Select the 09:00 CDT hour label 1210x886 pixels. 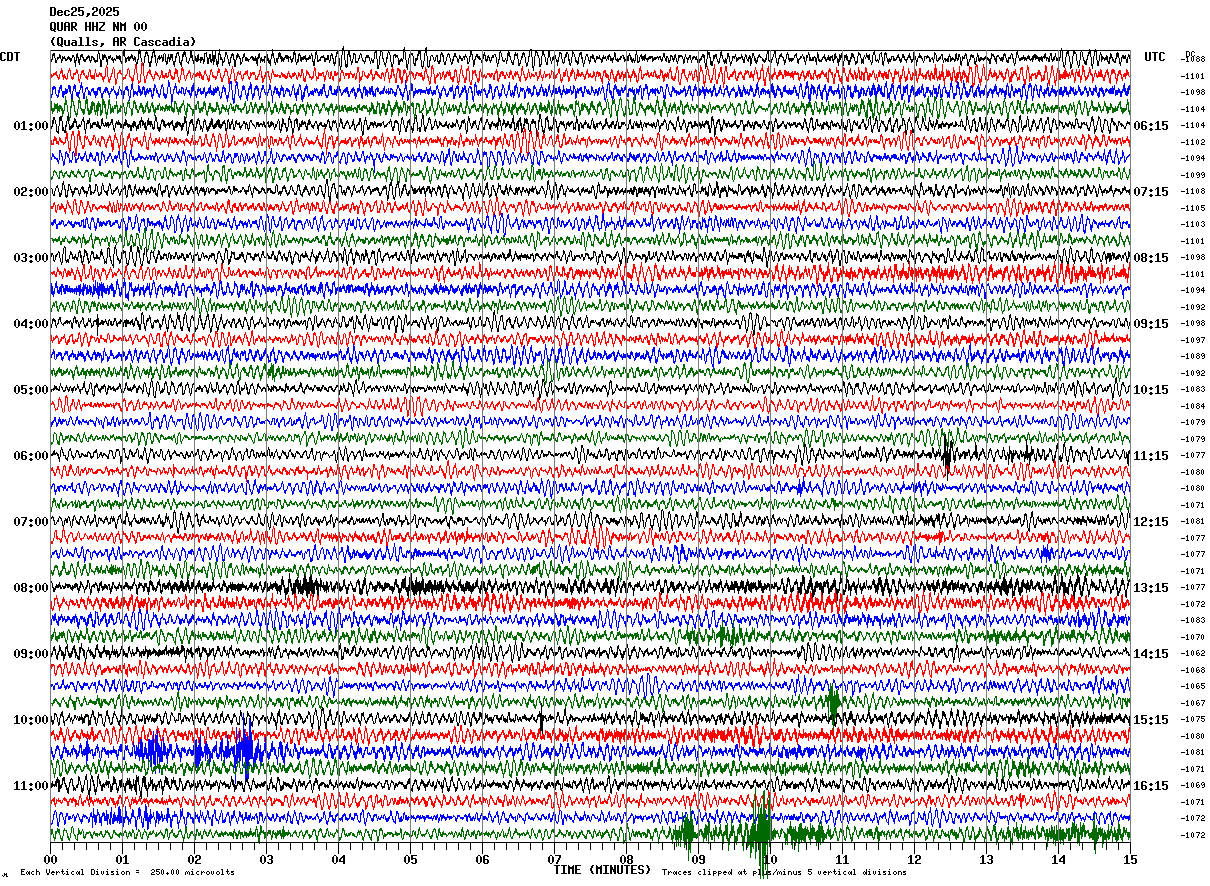click(31, 654)
